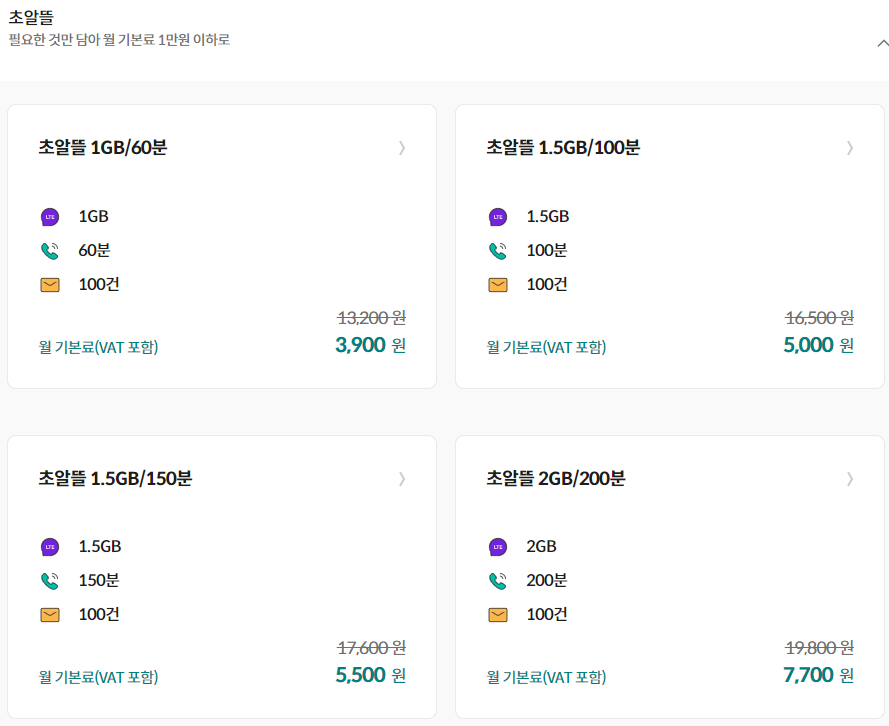Screen dimensions: 889x726
Task: Click the 2GB data amount text
Action: [541, 546]
